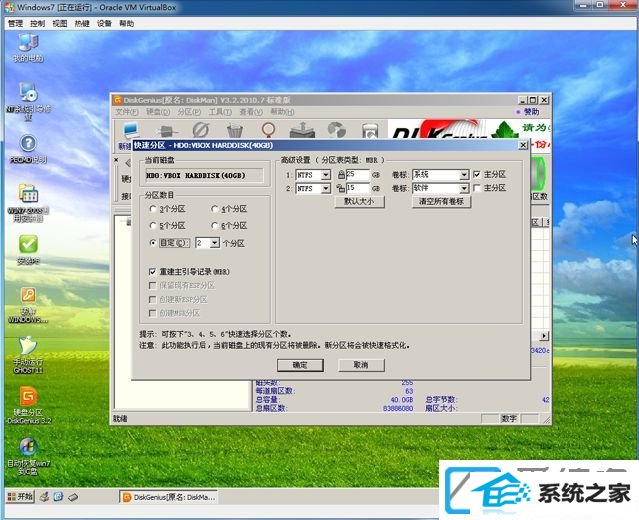Screen dimensions: 639x520
Task: Click the trash bin delete-partition toolbar icon
Action: [234, 130]
